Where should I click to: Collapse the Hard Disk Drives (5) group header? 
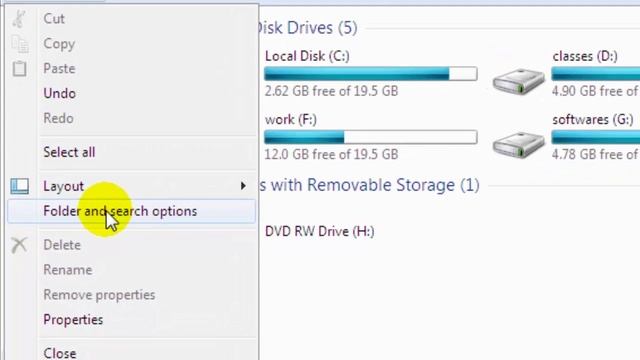pyautogui.click(x=307, y=28)
